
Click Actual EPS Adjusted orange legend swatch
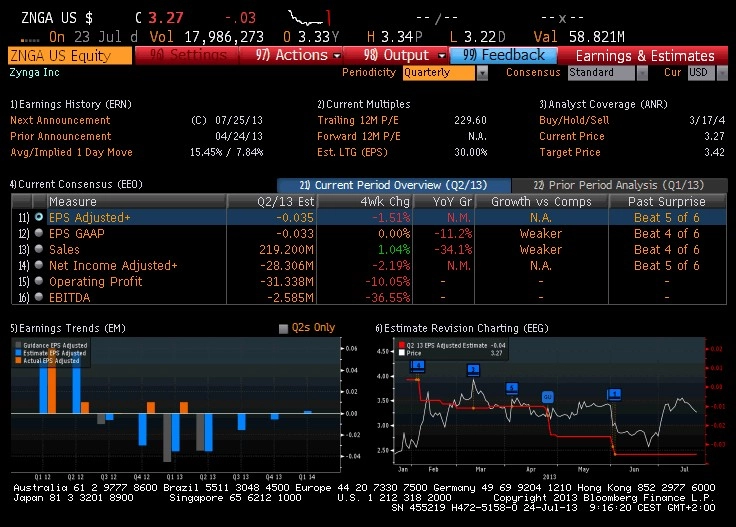18,360
